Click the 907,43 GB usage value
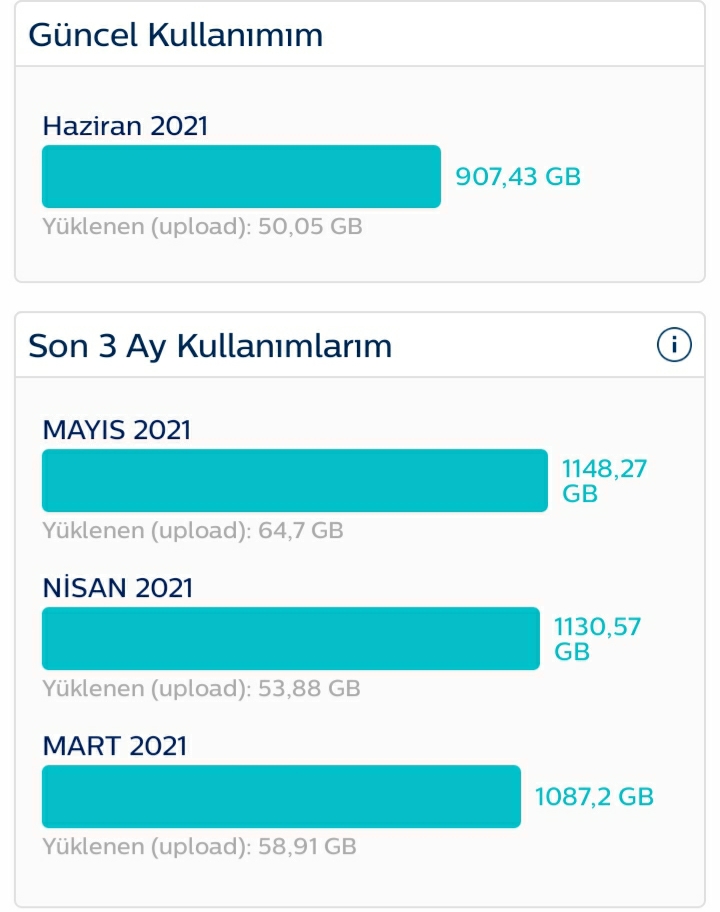The width and height of the screenshot is (720, 912). tap(518, 177)
